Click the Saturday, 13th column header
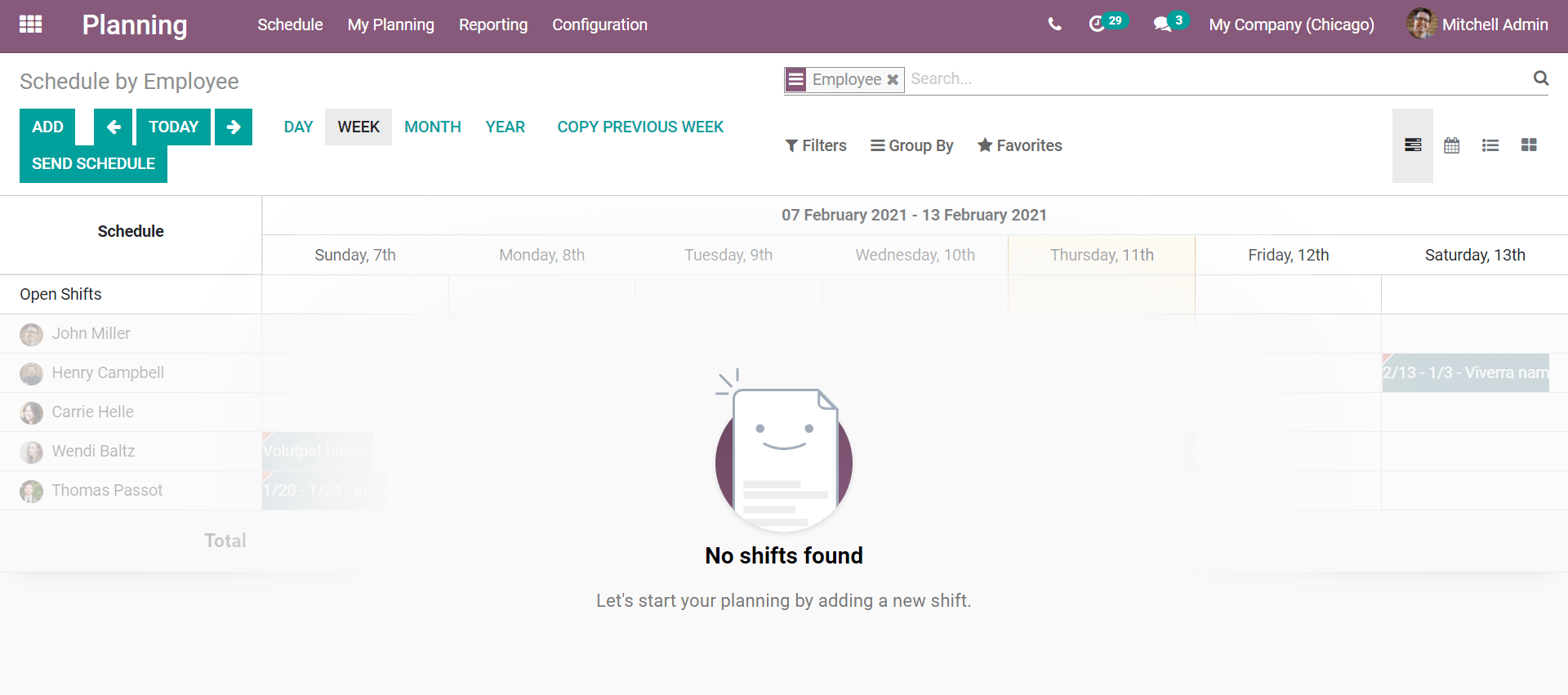 [1475, 255]
